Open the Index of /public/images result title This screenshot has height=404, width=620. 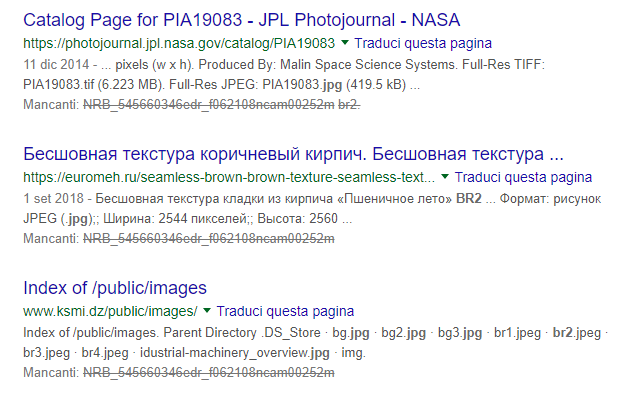click(115, 288)
